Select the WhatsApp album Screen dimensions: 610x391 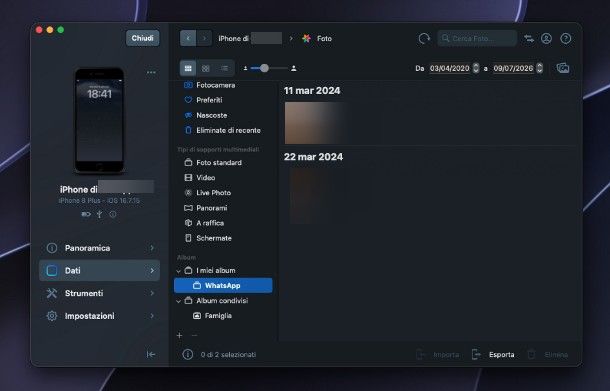pyautogui.click(x=223, y=286)
